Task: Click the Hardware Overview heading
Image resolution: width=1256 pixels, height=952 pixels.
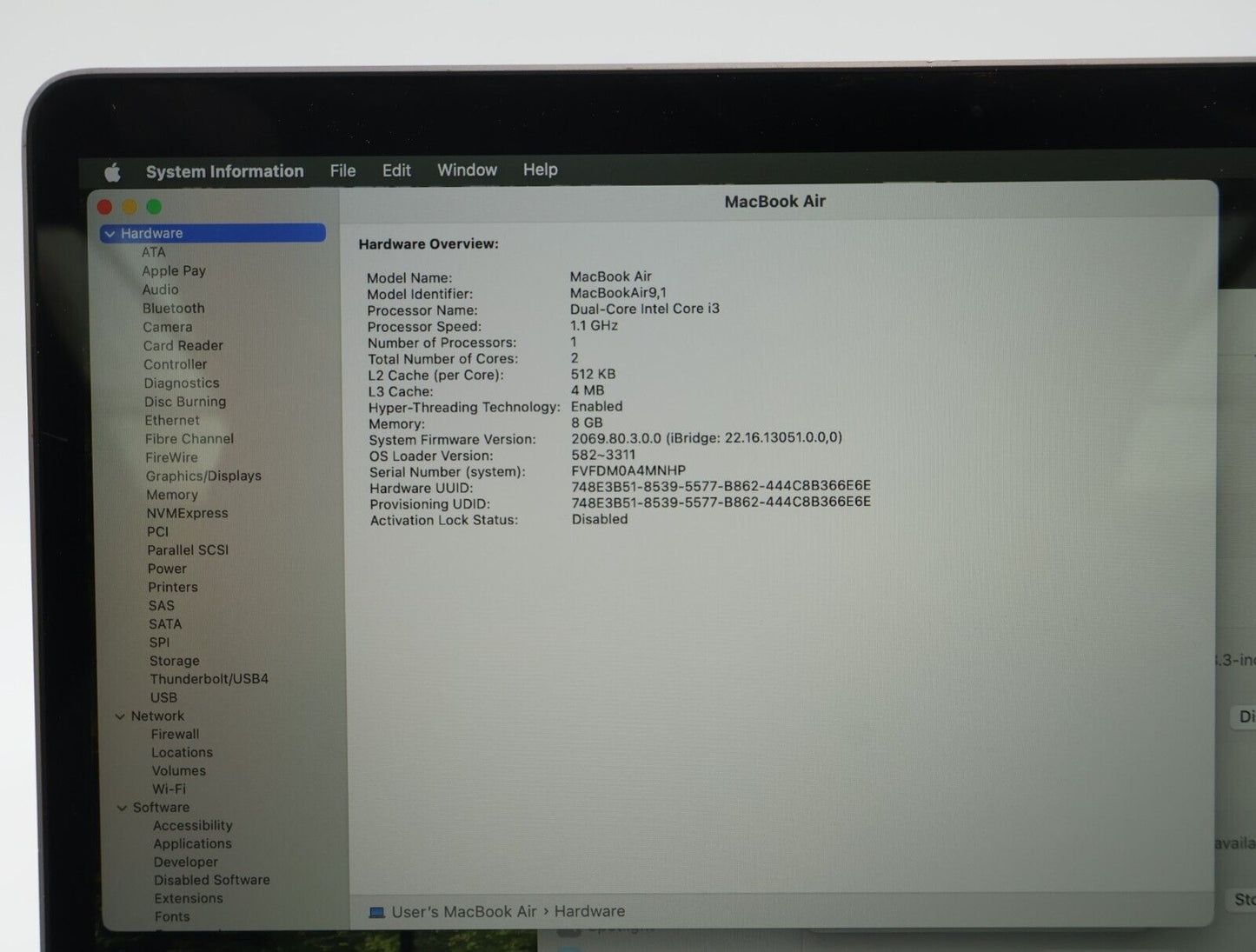Action: [429, 244]
